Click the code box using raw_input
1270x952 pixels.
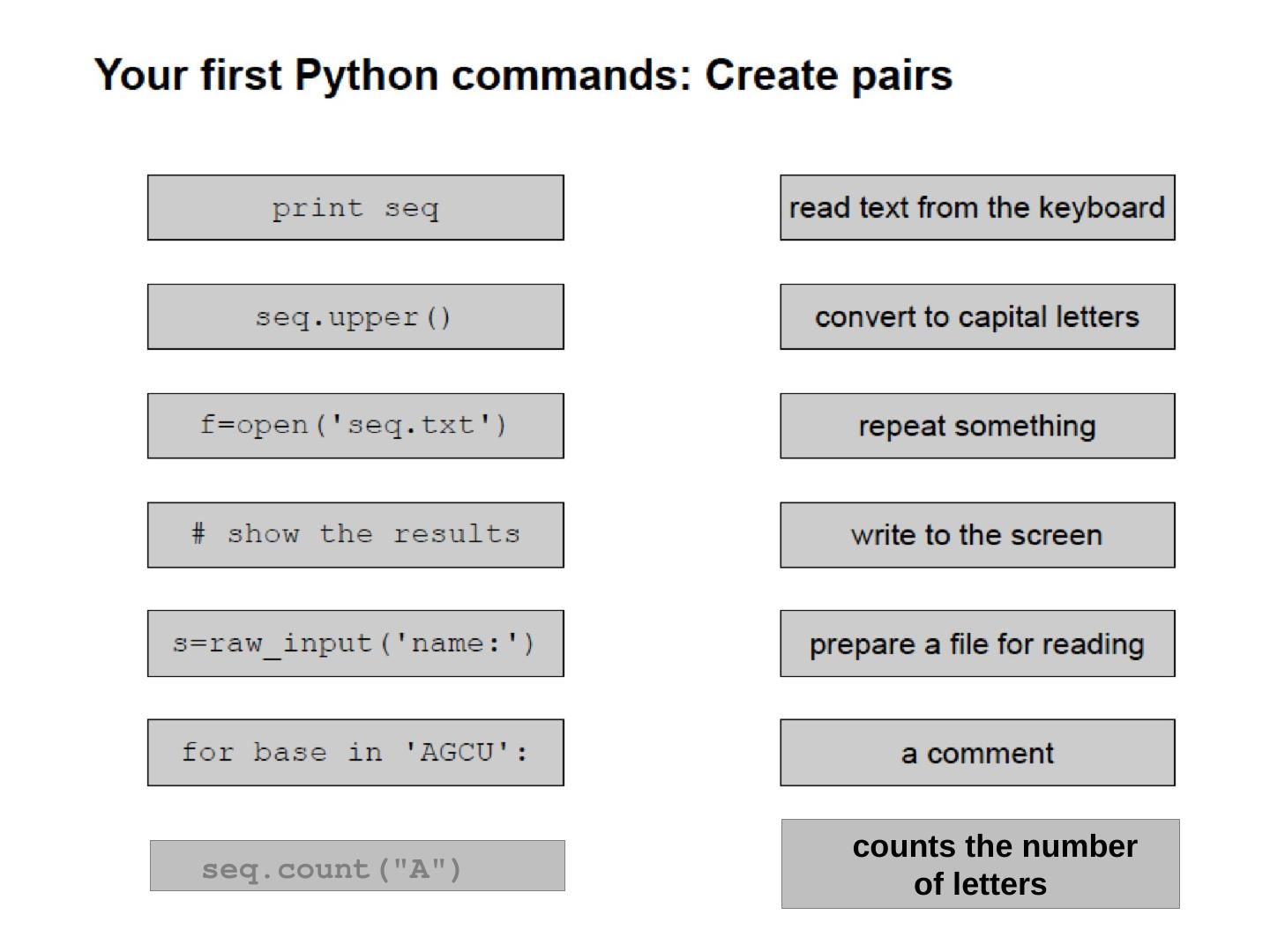pyautogui.click(x=355, y=643)
